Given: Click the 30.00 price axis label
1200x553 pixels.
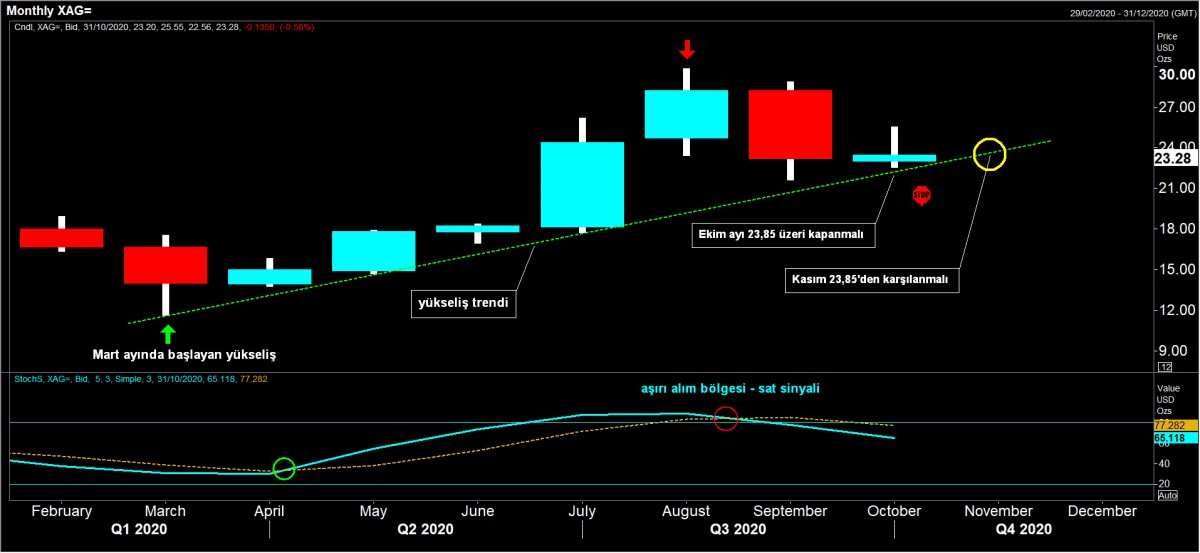Looking at the screenshot, I should 1177,74.
